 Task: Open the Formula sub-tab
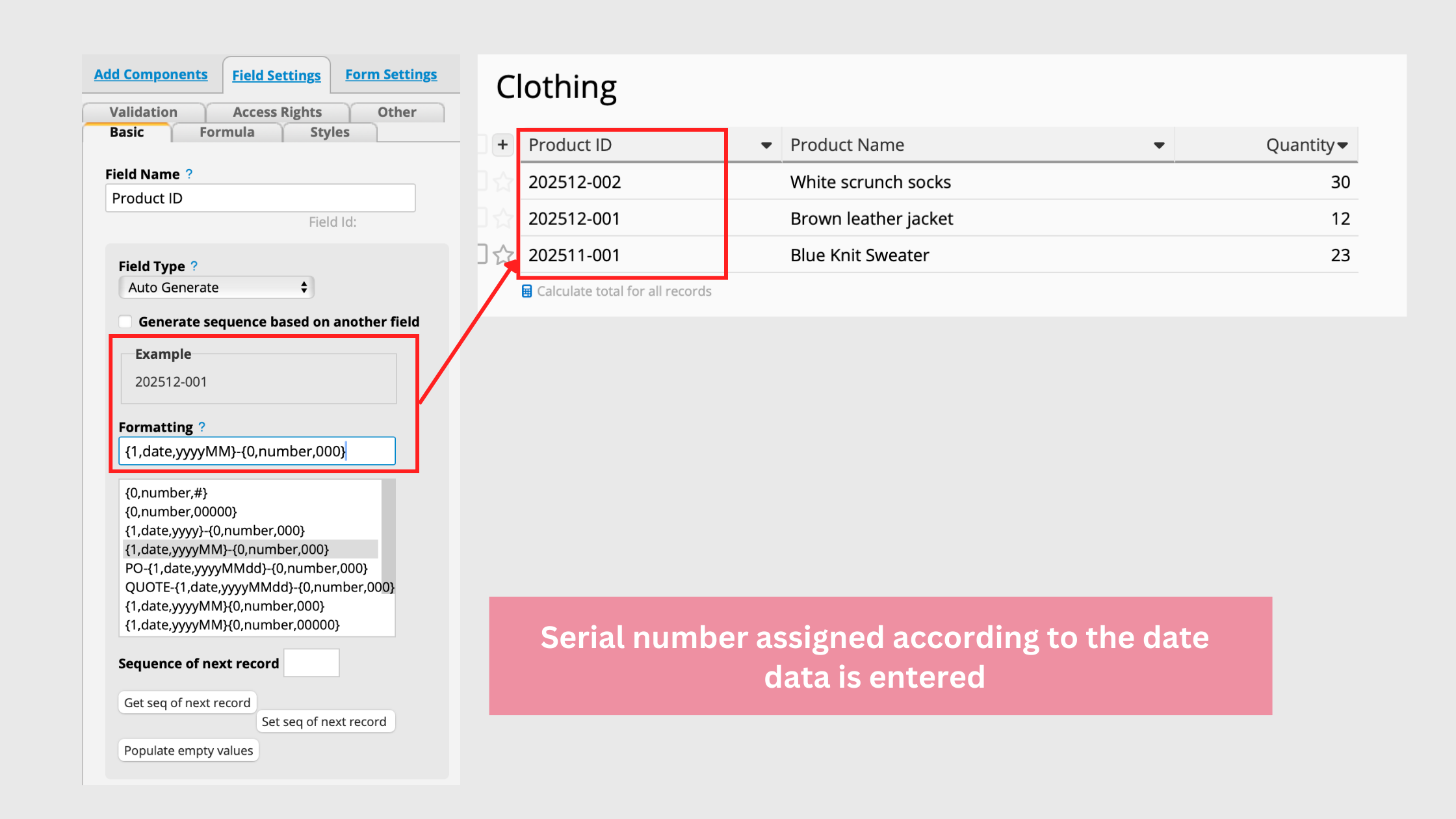227,132
